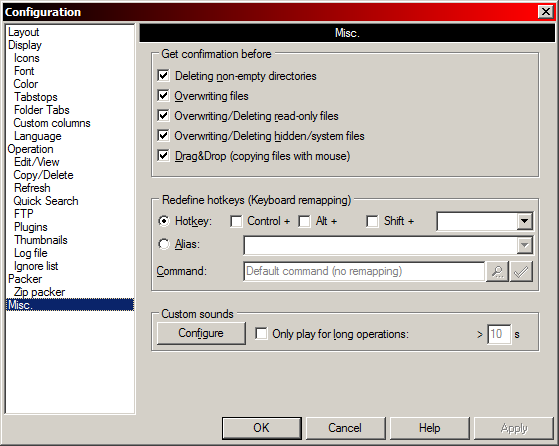Image resolution: width=559 pixels, height=446 pixels.
Task: Check the Shift + modifier box
Action: click(x=372, y=221)
